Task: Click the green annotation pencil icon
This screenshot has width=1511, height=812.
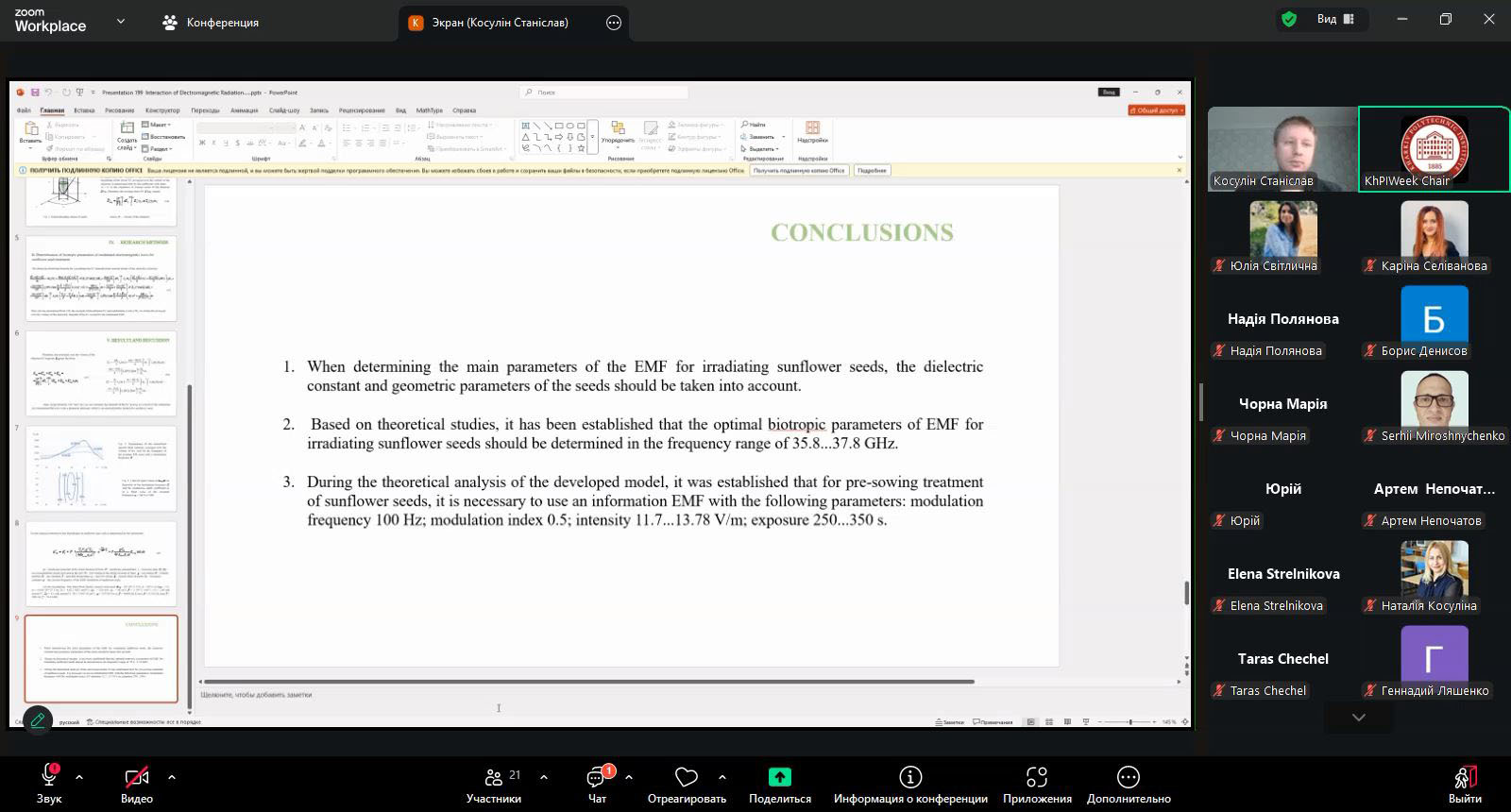Action: pos(38,719)
